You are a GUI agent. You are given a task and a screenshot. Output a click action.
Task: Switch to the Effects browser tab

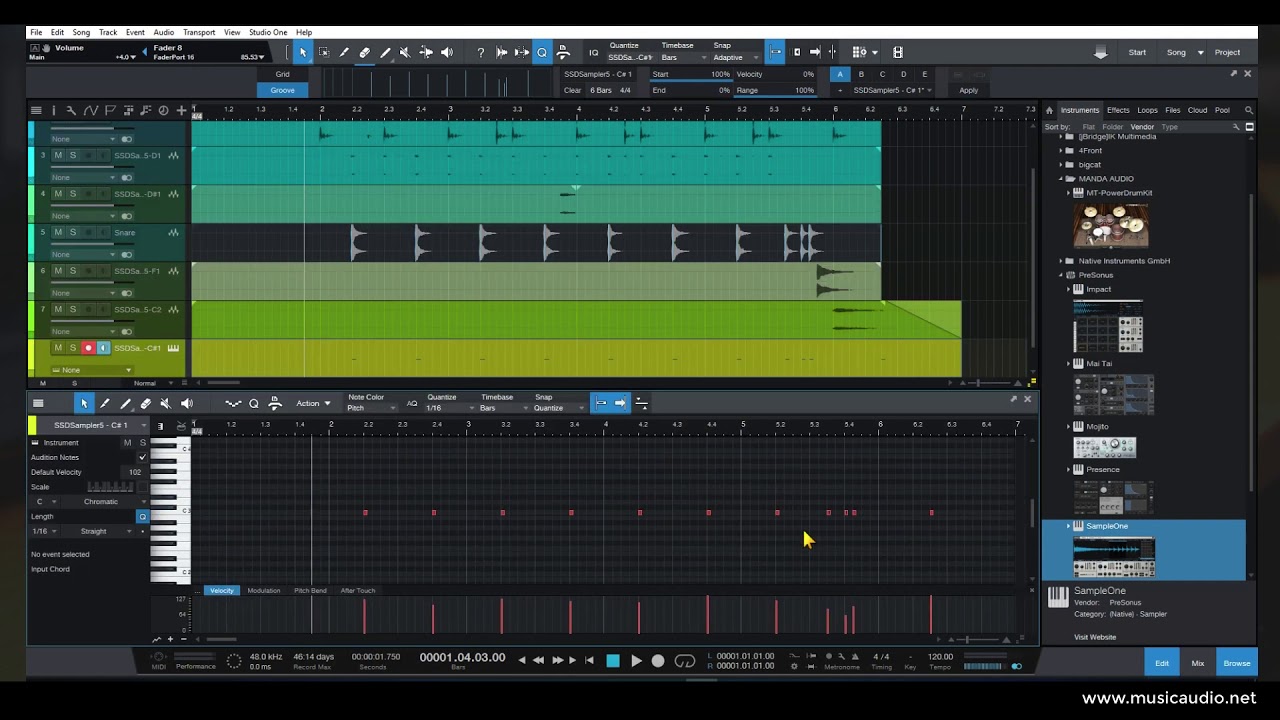1118,110
